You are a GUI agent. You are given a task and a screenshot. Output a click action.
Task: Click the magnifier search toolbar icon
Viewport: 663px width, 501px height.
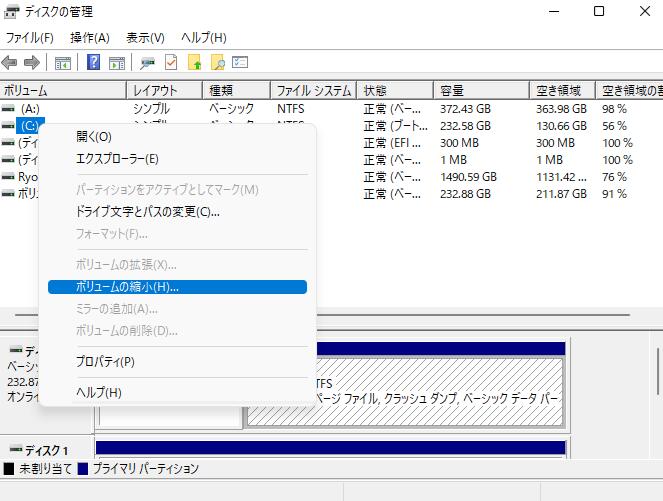point(217,62)
